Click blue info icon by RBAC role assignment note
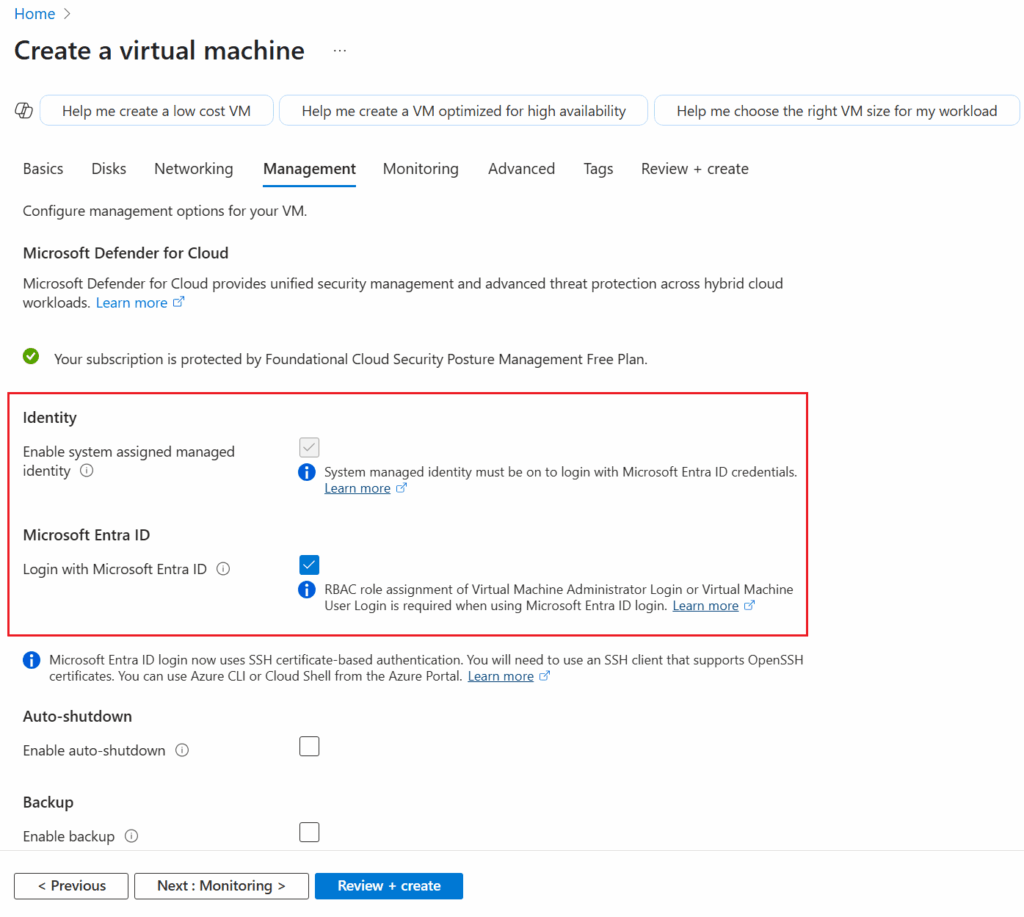The height and width of the screenshot is (917, 1024). point(306,589)
